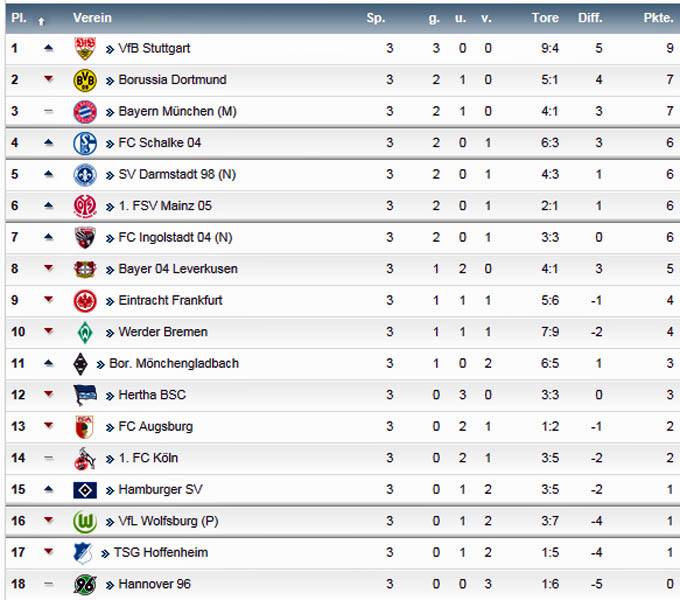Click the VfB Stuttgart club crest
Image resolution: width=680 pixels, height=600 pixels.
point(85,48)
